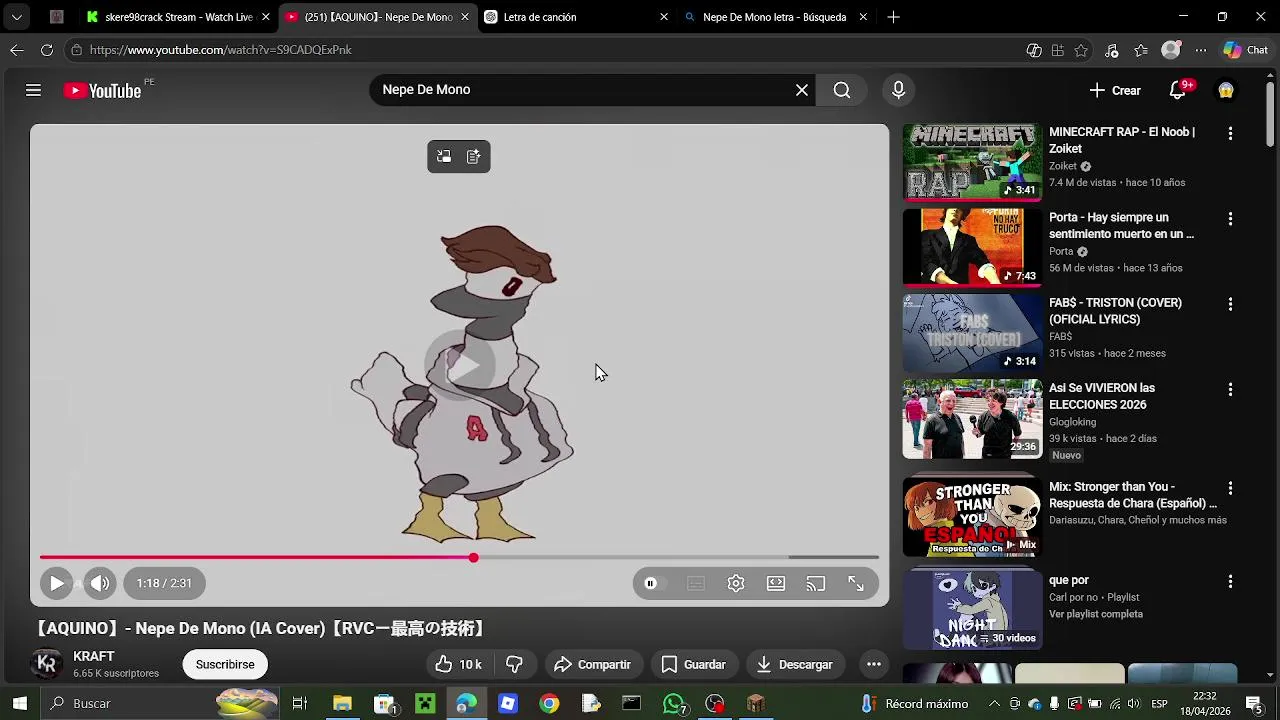The width and height of the screenshot is (1280, 720).
Task: Open Porta video thumbnail
Action: coord(972,247)
